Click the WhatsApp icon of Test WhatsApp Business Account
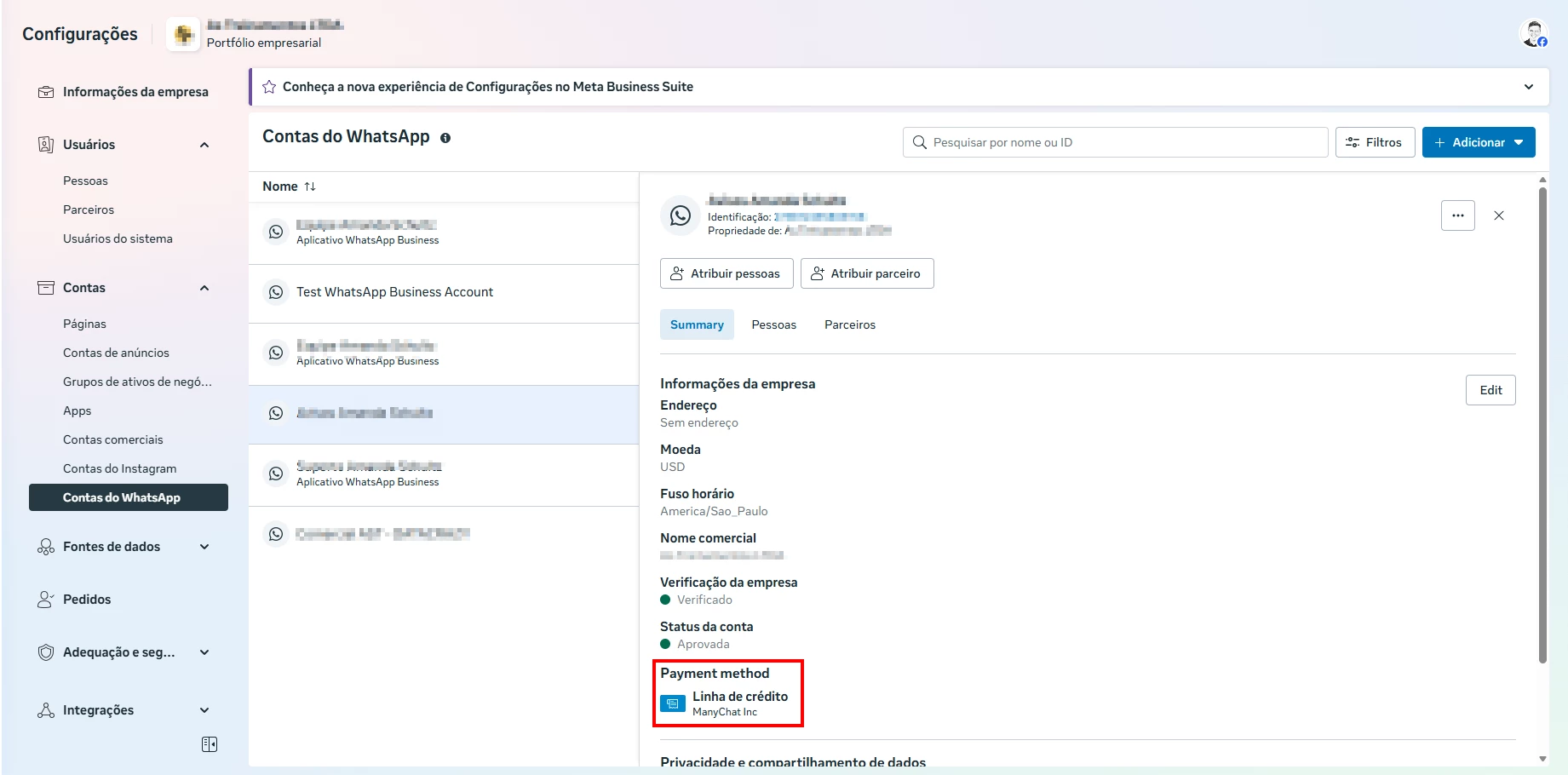 [276, 292]
